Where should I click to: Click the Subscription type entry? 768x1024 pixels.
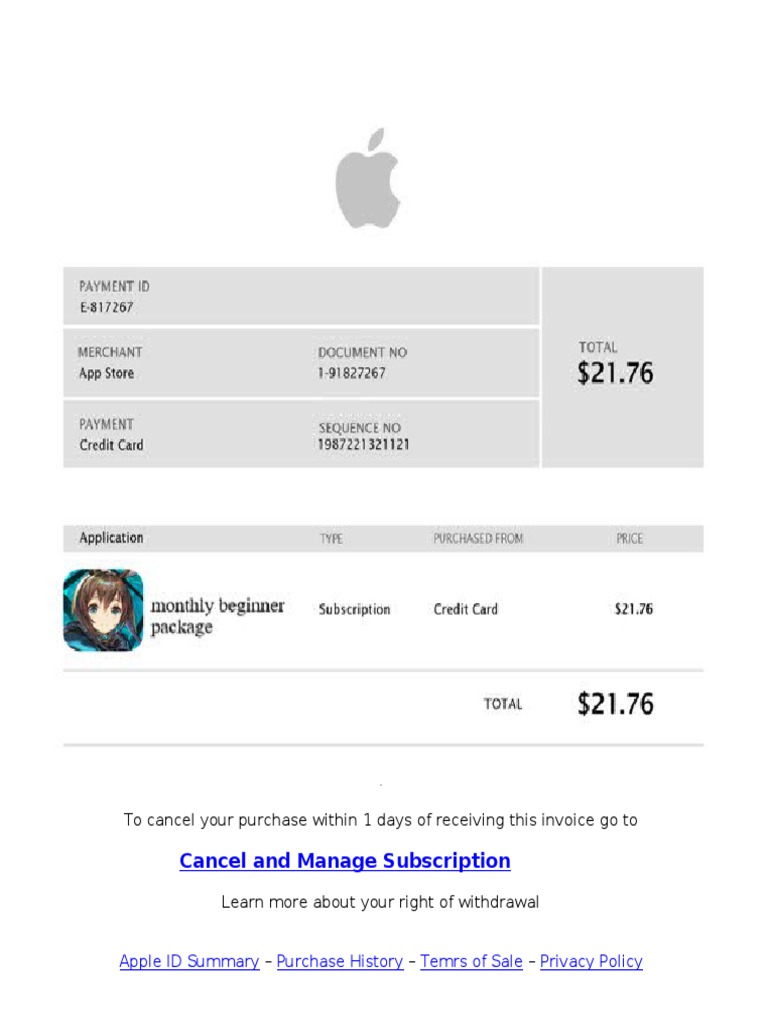pos(354,609)
